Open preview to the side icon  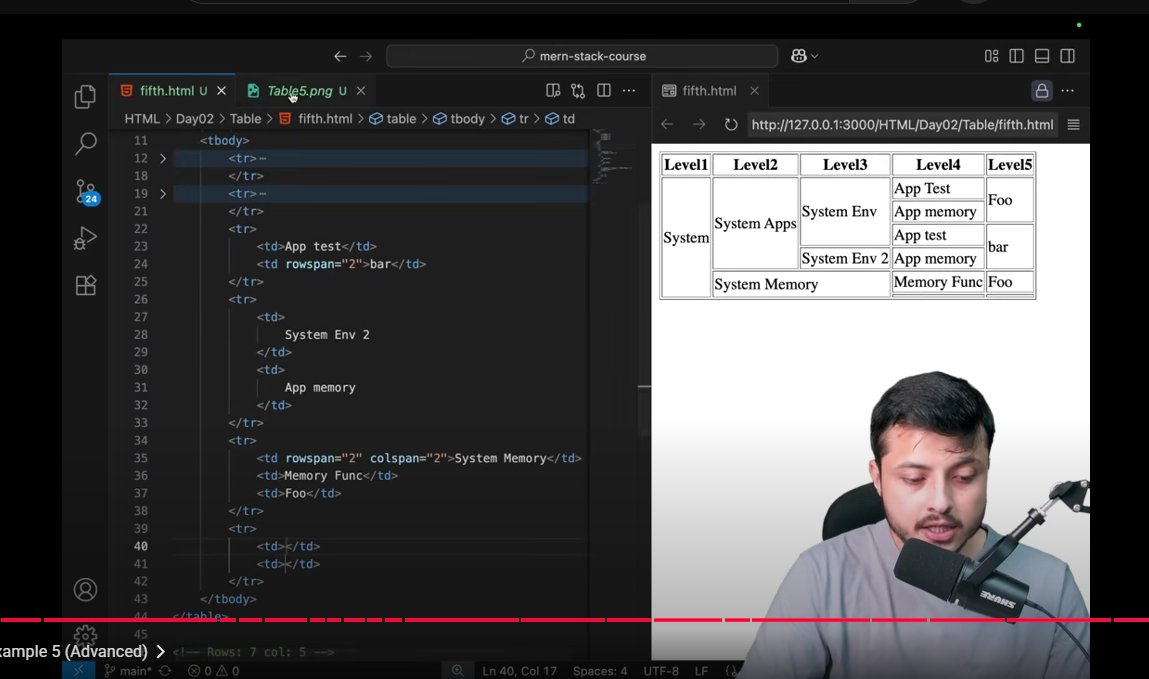pos(553,90)
